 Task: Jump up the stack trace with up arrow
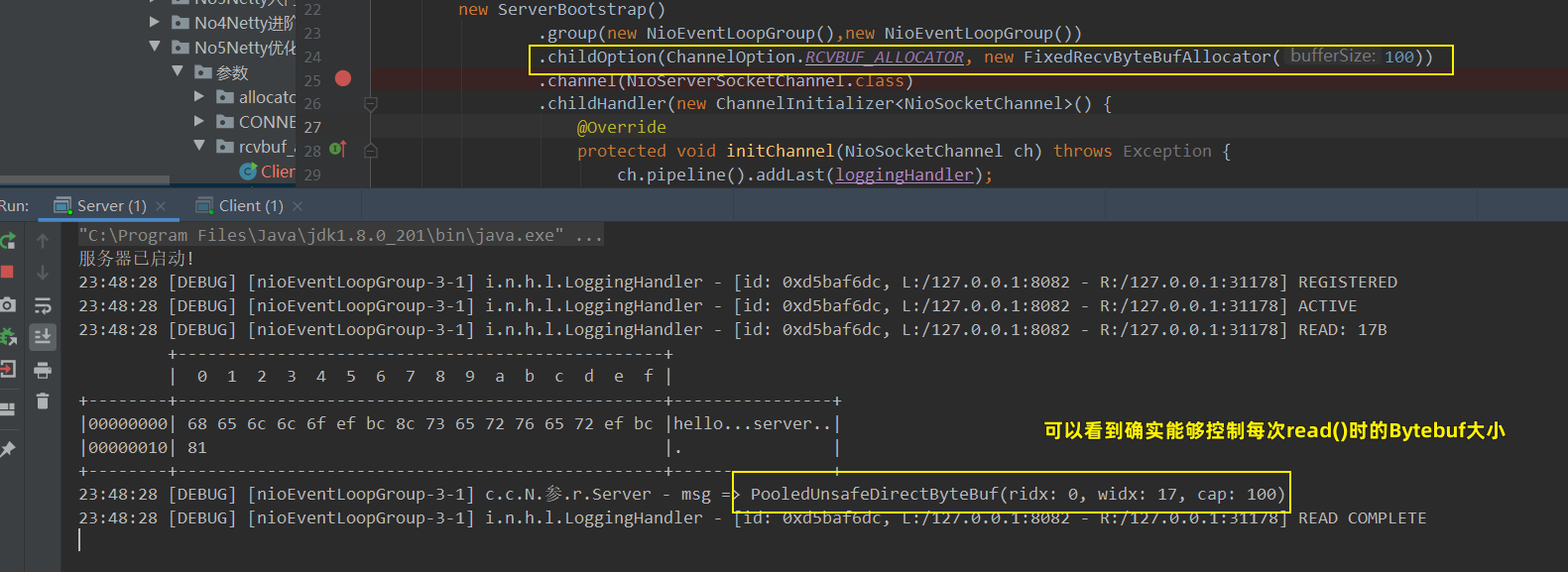[x=43, y=241]
